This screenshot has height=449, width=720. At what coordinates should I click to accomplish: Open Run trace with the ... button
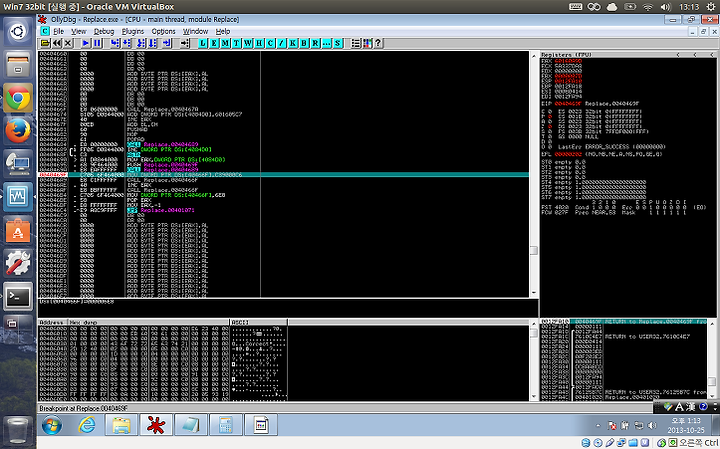point(326,43)
